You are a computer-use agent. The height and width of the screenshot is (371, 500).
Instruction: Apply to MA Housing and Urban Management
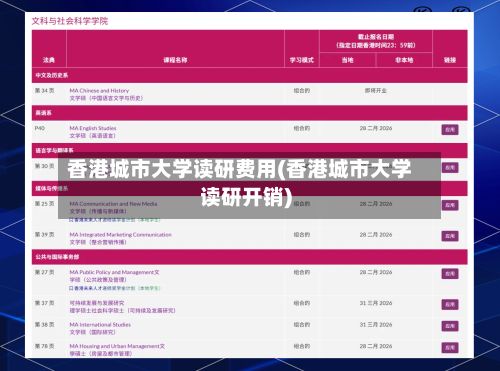coord(450,348)
